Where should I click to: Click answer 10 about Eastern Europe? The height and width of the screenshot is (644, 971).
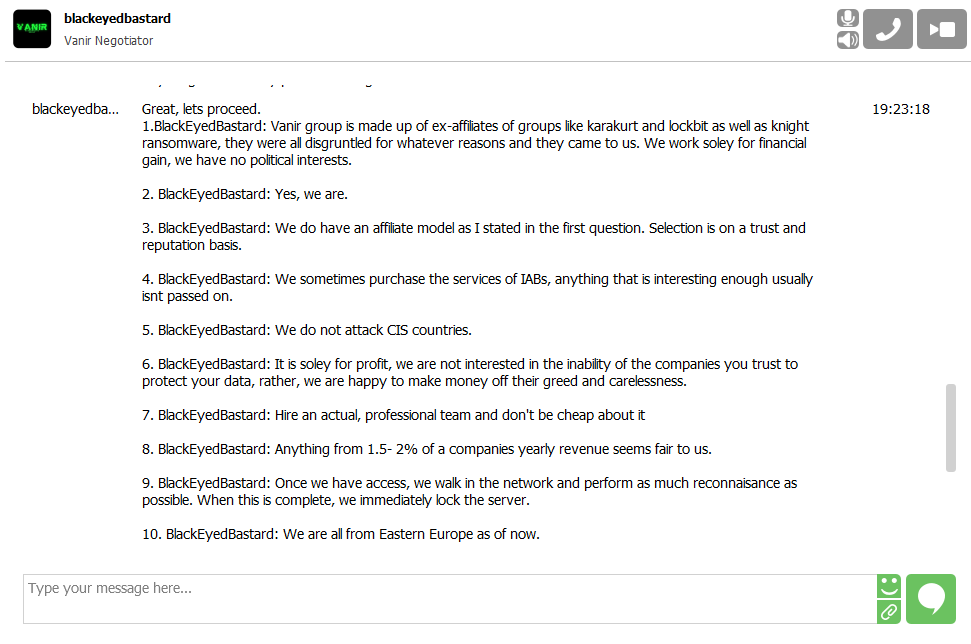340,534
